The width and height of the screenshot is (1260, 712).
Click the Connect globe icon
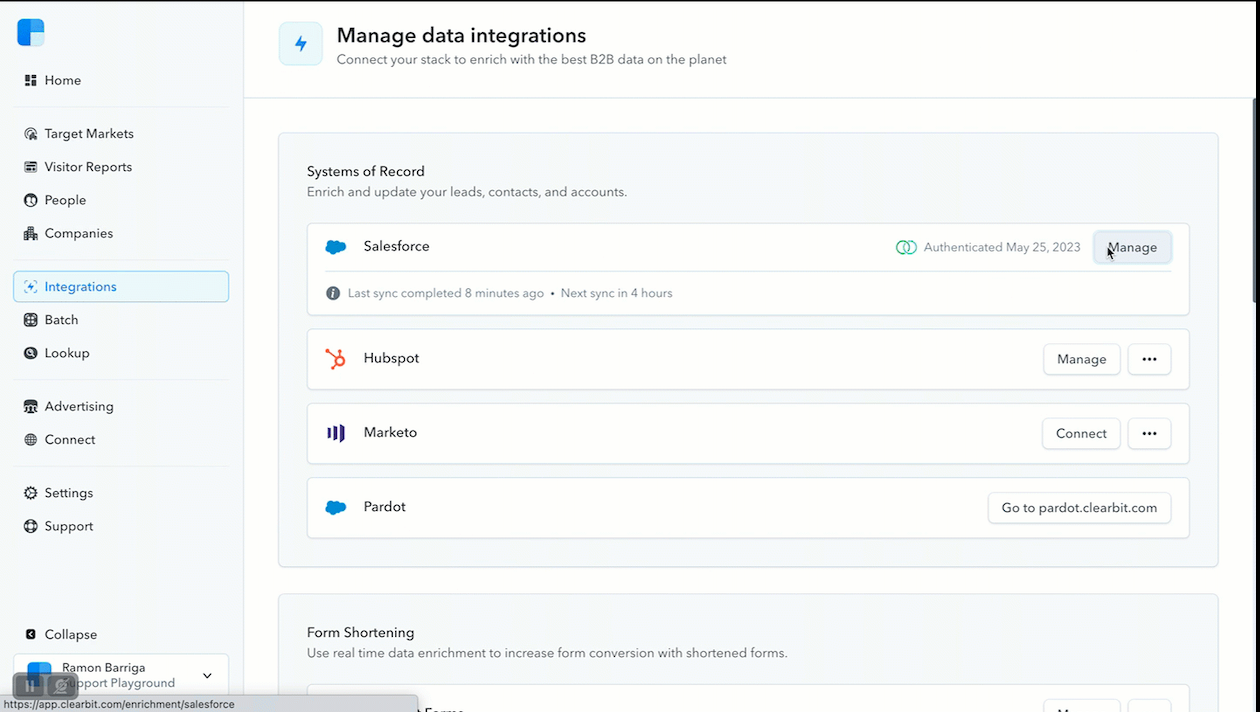click(31, 440)
